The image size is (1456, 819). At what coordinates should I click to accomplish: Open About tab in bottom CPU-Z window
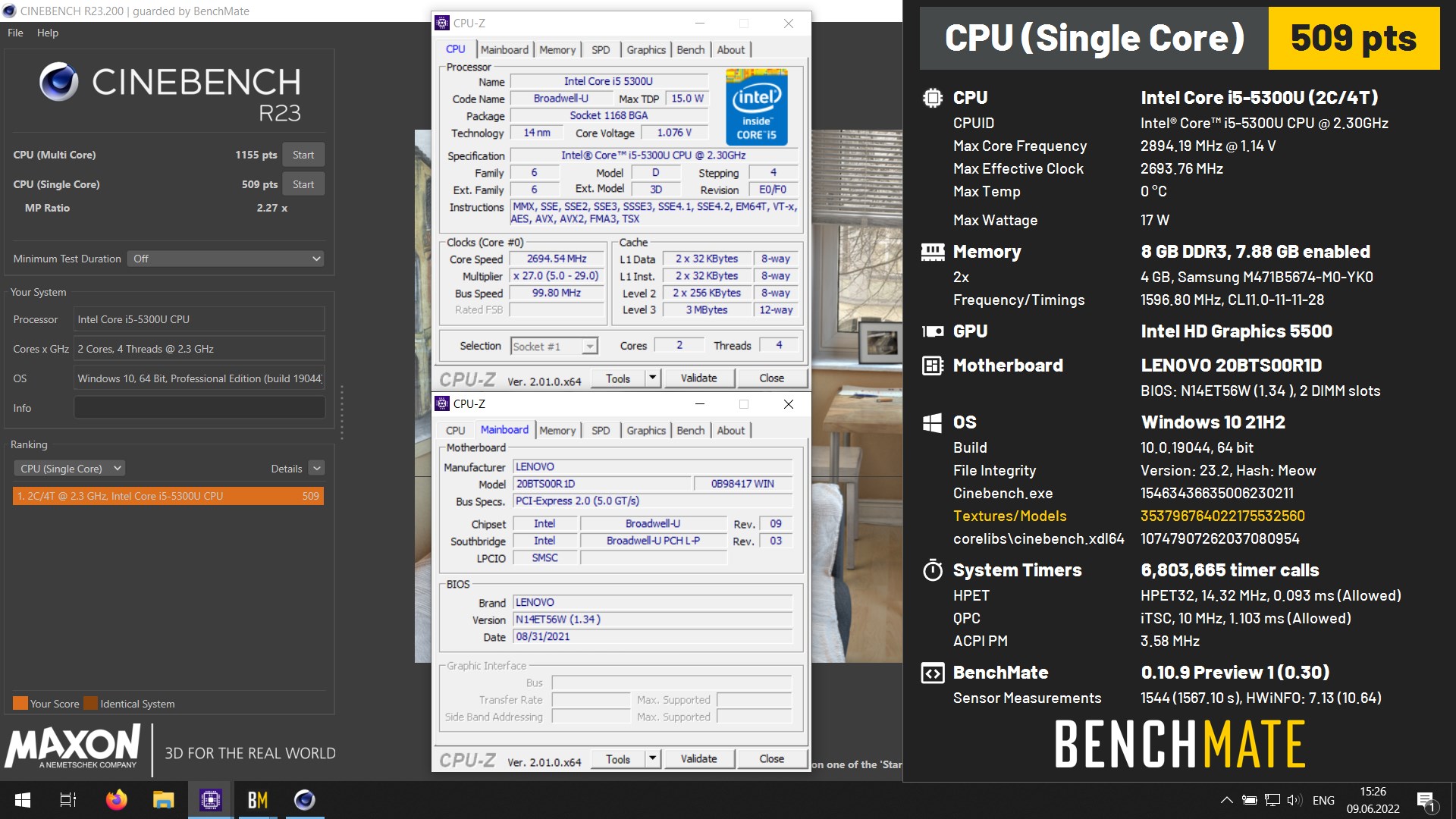click(x=731, y=430)
